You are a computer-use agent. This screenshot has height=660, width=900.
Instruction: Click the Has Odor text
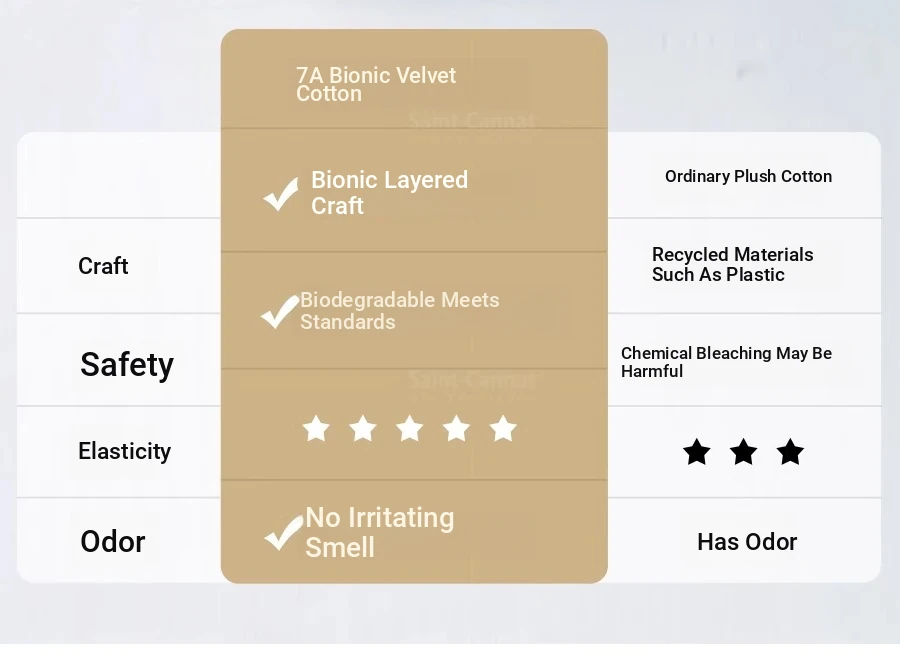747,542
